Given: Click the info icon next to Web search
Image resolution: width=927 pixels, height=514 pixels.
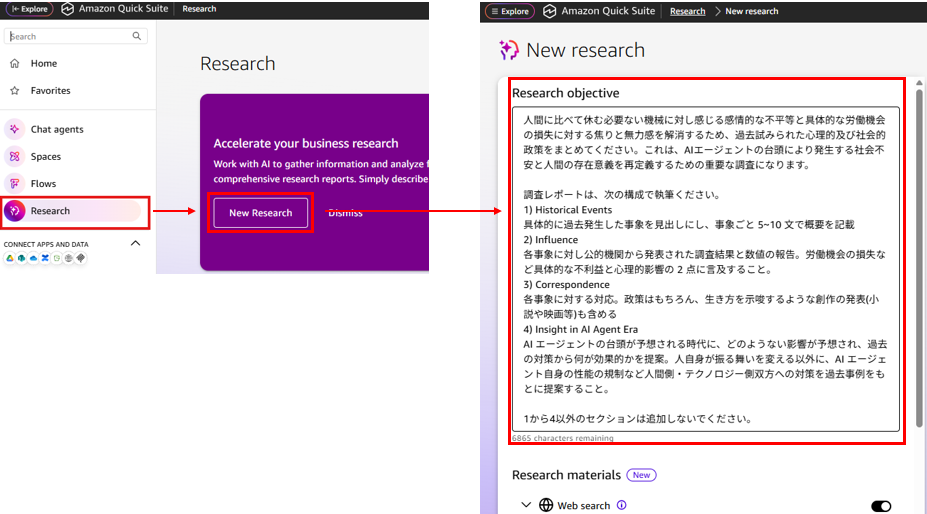Looking at the screenshot, I should 621,505.
